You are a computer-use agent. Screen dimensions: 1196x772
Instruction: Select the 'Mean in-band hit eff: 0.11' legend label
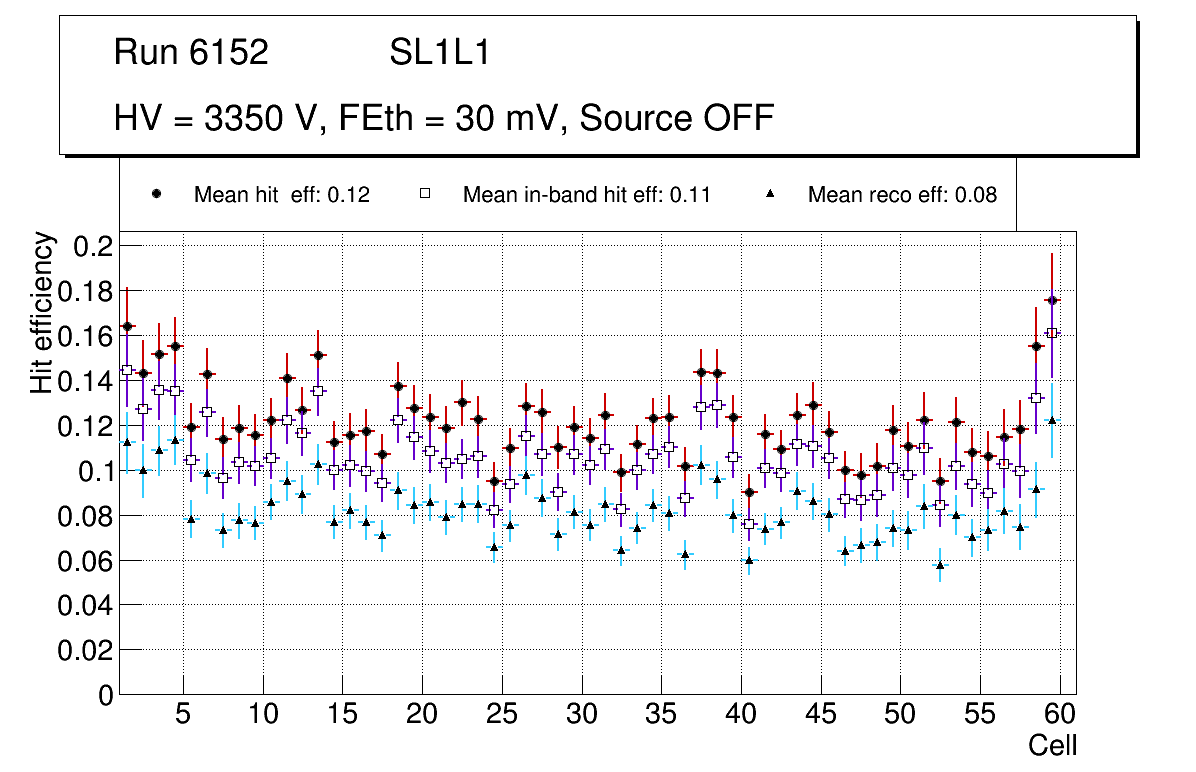coord(586,195)
